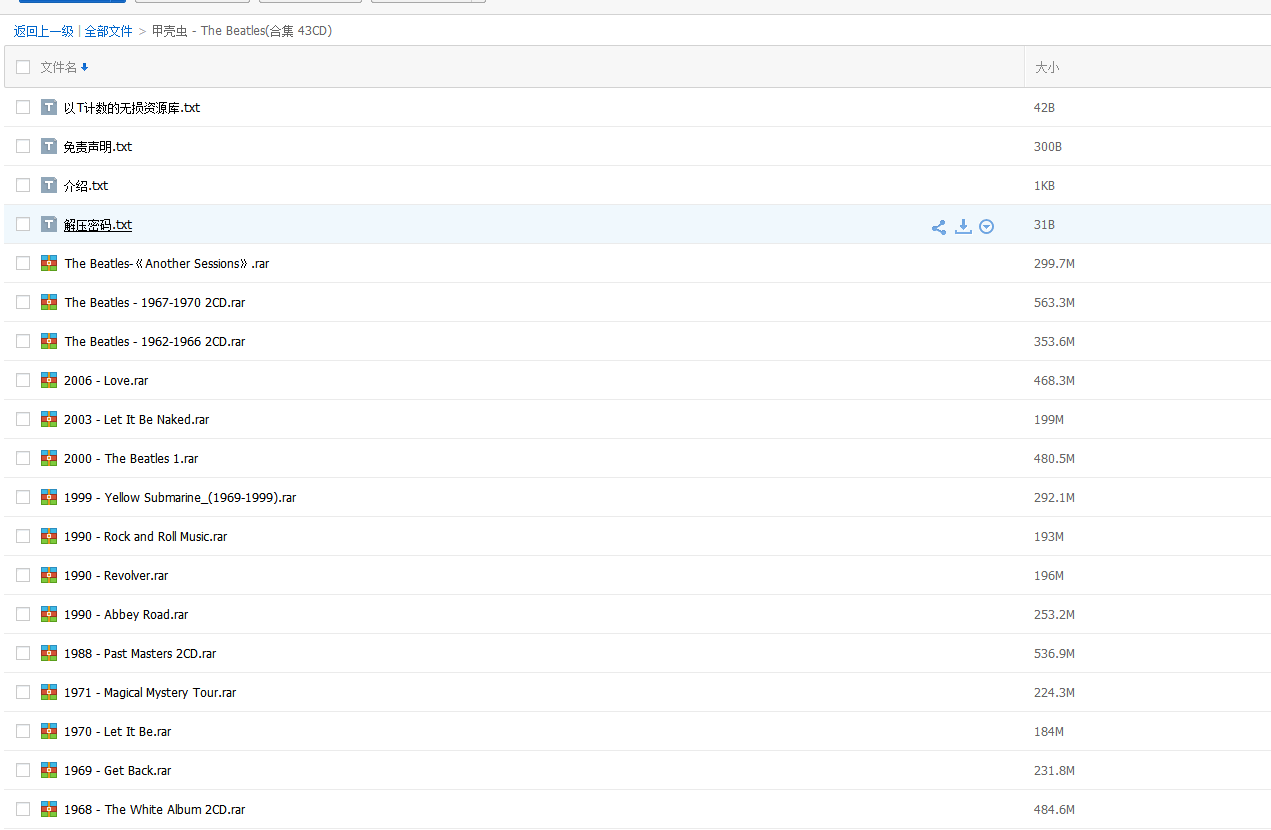
Task: Click rar icon of 2006 - Love.rar
Action: click(49, 380)
